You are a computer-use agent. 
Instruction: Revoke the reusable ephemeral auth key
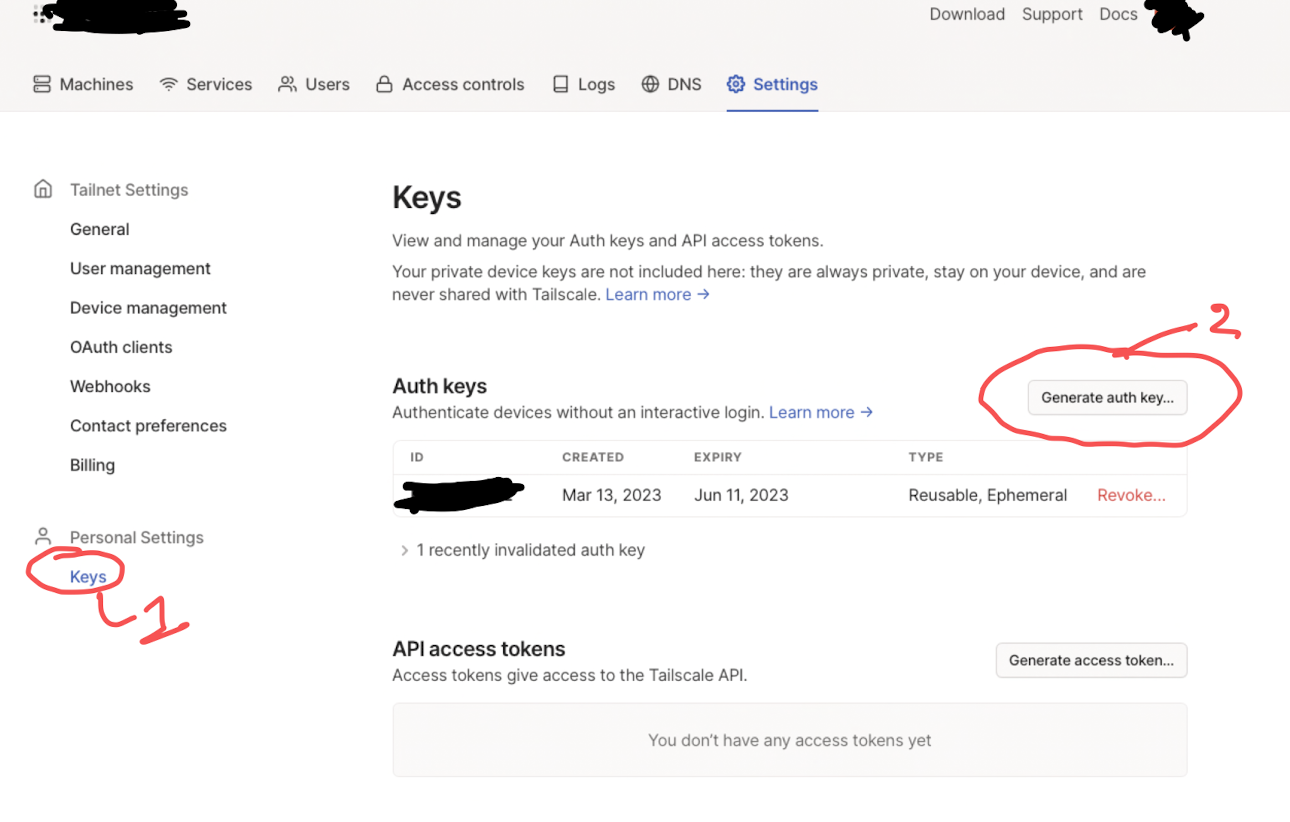[x=1131, y=495]
